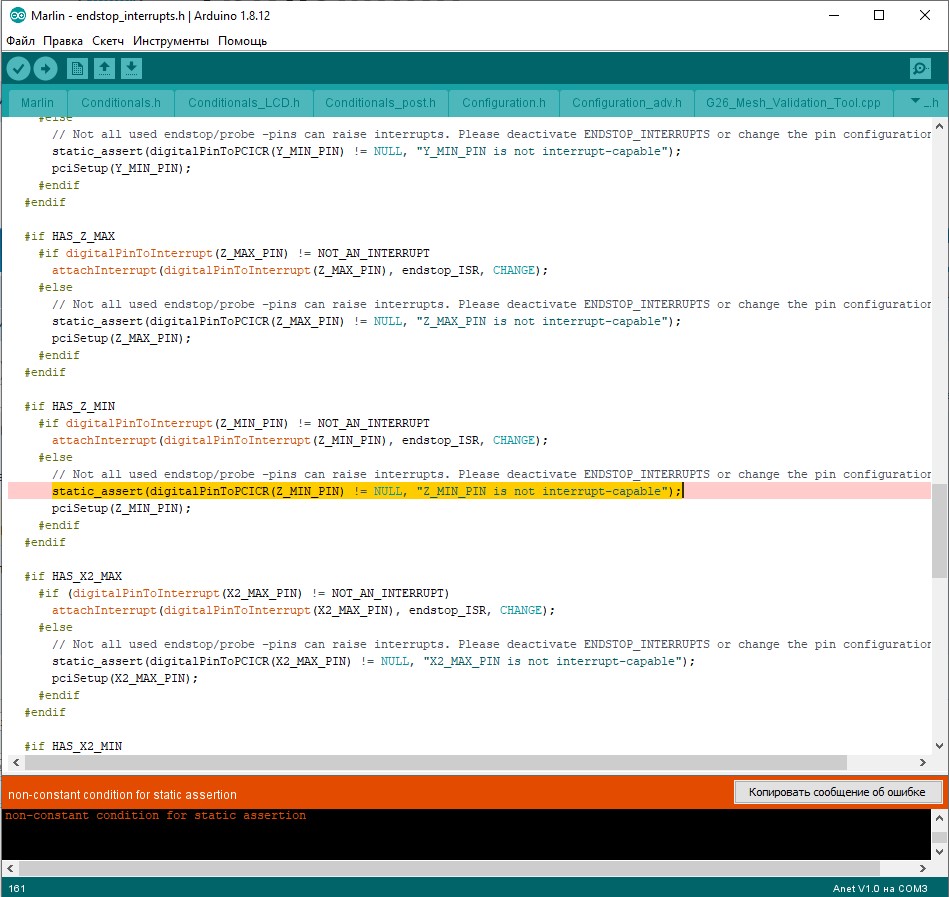
Task: Click the Verify sketch checkmark icon
Action: point(18,68)
